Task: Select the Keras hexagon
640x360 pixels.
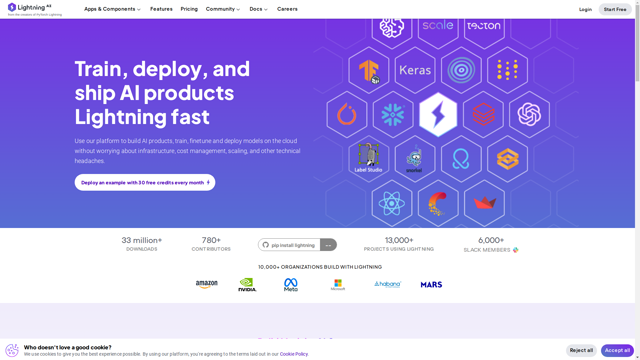Action: click(x=415, y=70)
